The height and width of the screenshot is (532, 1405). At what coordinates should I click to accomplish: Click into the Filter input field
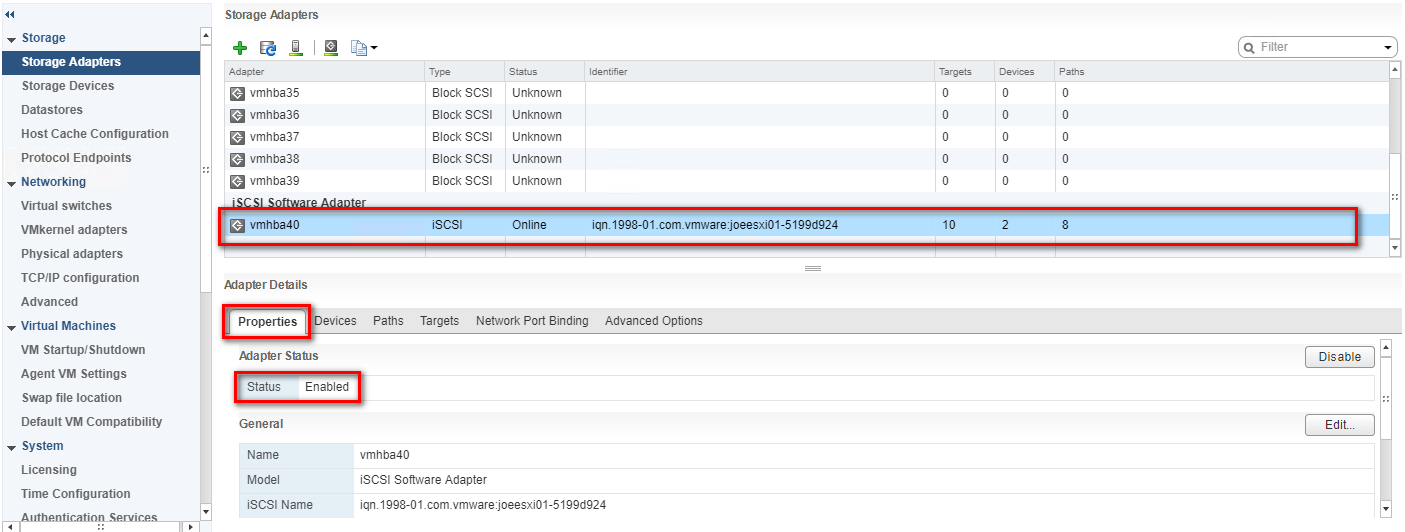pyautogui.click(x=1318, y=47)
